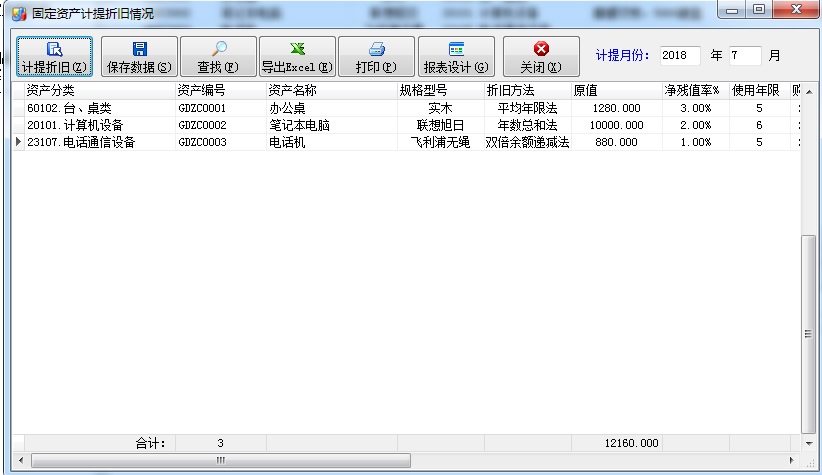Select row 20101.计算机设备
The height and width of the screenshot is (475, 822).
pyautogui.click(x=406, y=125)
